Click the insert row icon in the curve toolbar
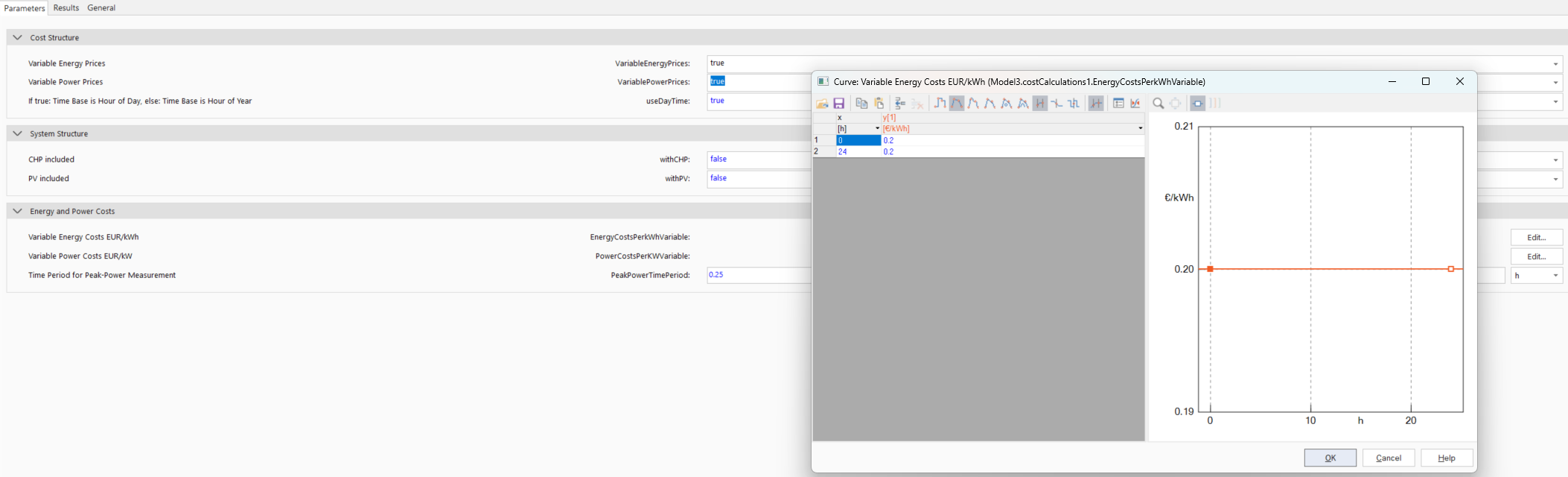1568x477 pixels. pos(899,103)
